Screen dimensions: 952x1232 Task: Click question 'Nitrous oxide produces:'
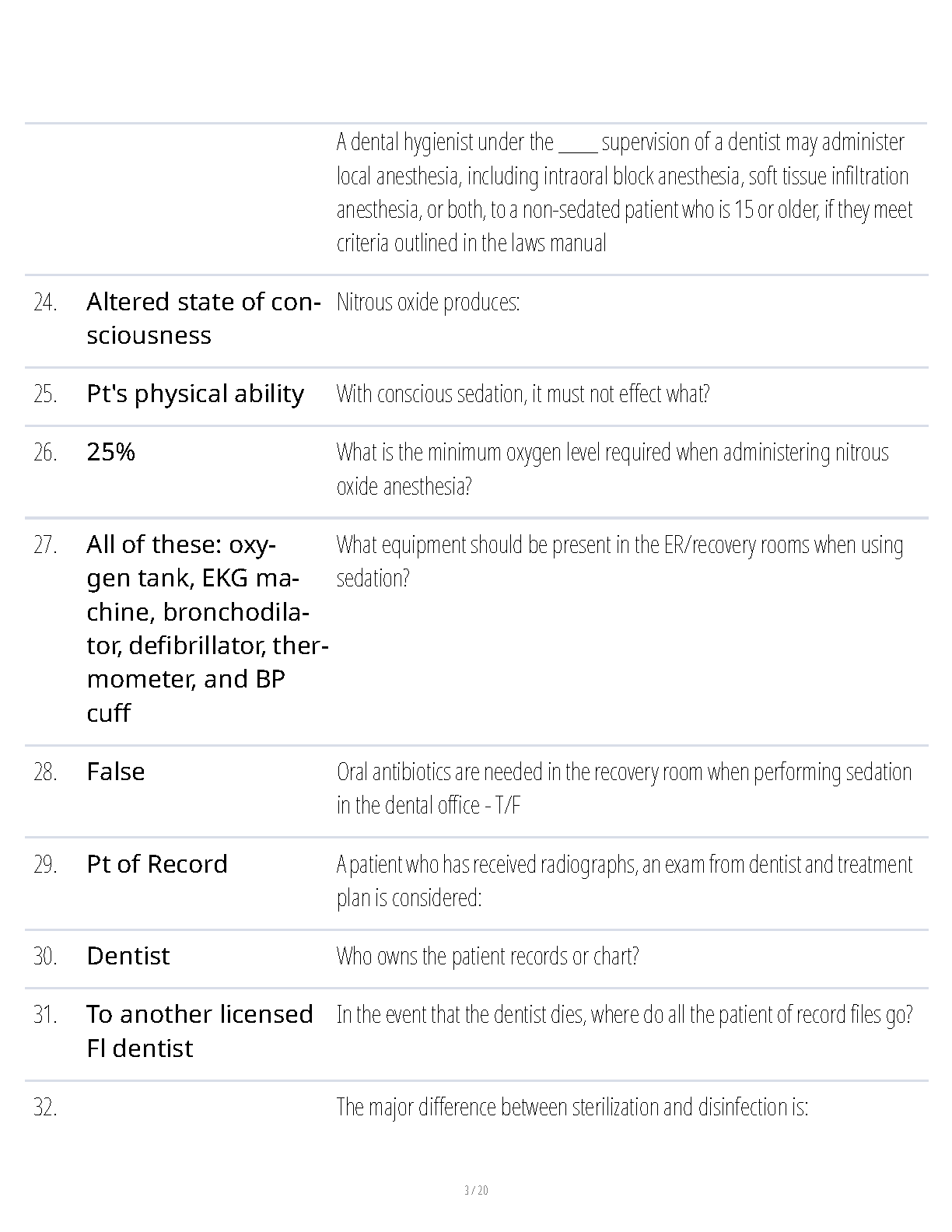point(428,302)
